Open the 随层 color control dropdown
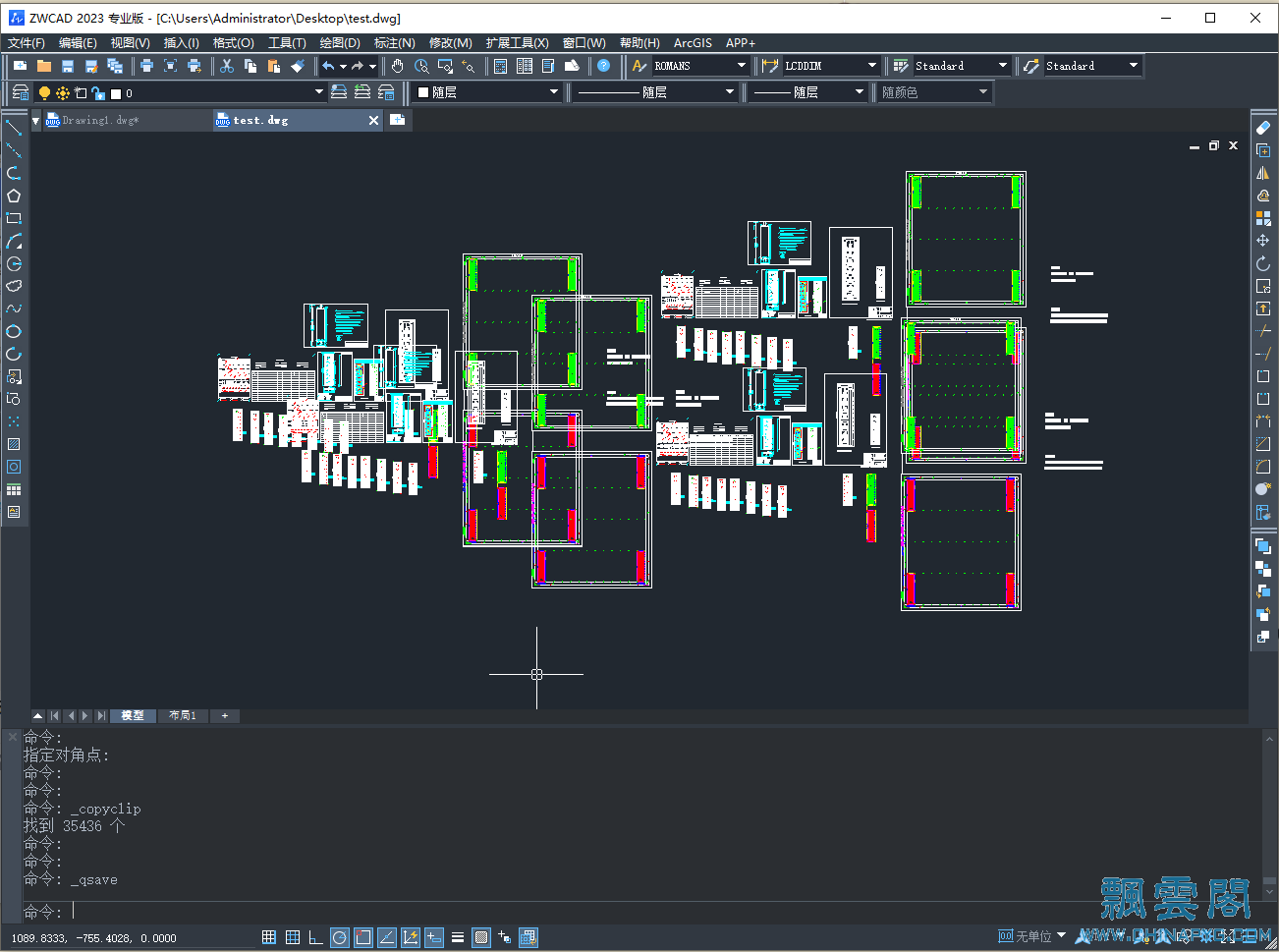Viewport: 1279px width, 952px height. point(553,92)
